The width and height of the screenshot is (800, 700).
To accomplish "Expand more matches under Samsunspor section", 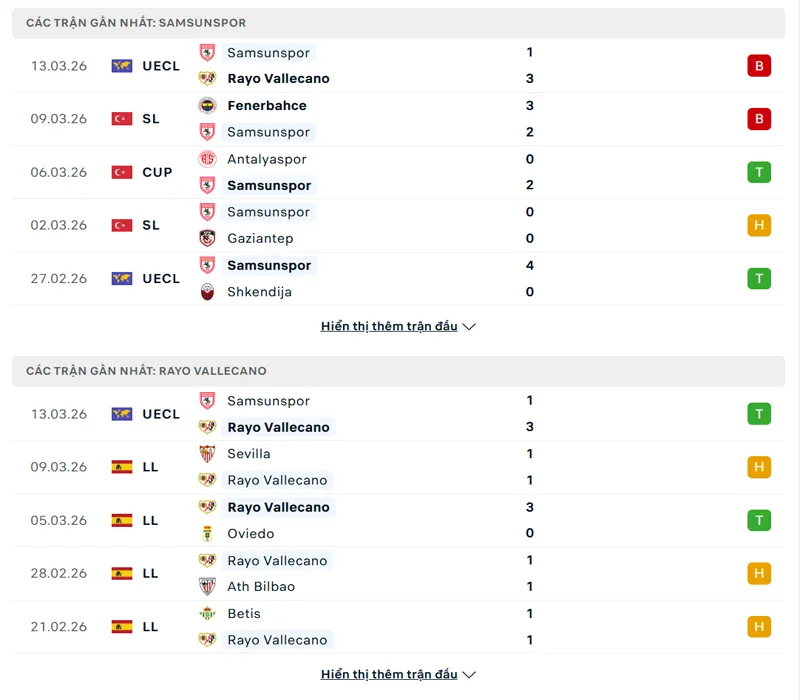I will pos(398,326).
